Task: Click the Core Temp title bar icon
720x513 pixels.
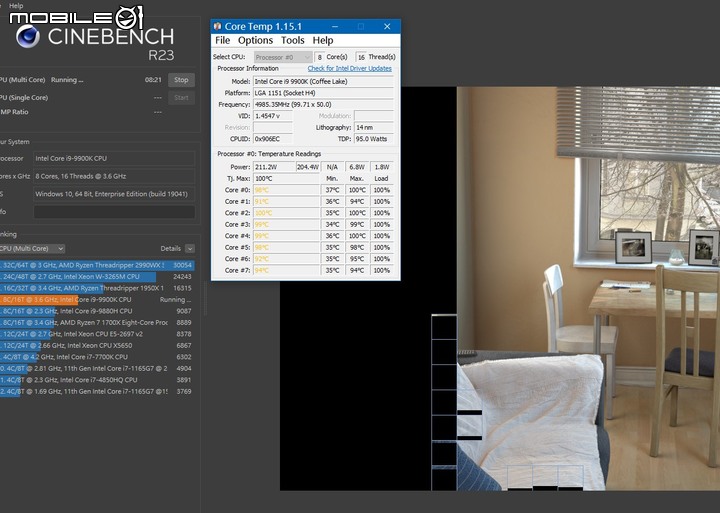Action: click(218, 26)
